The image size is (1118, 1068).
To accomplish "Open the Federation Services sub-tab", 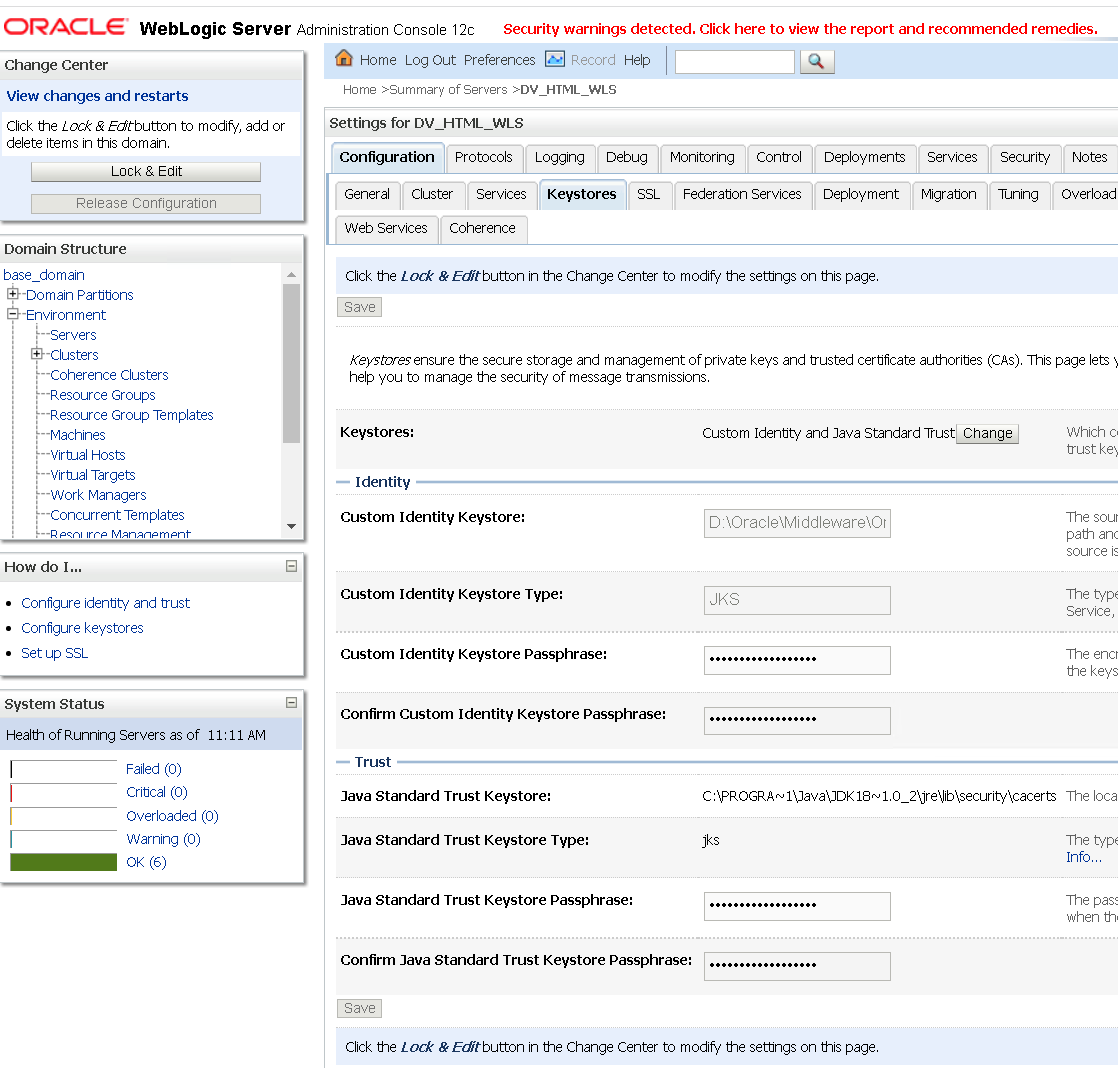I will [x=742, y=195].
